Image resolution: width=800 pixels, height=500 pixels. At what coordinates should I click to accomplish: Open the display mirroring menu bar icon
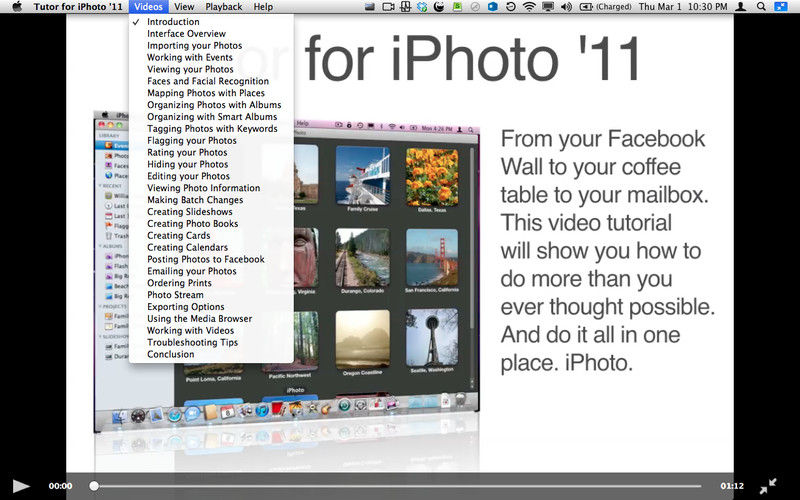(548, 7)
